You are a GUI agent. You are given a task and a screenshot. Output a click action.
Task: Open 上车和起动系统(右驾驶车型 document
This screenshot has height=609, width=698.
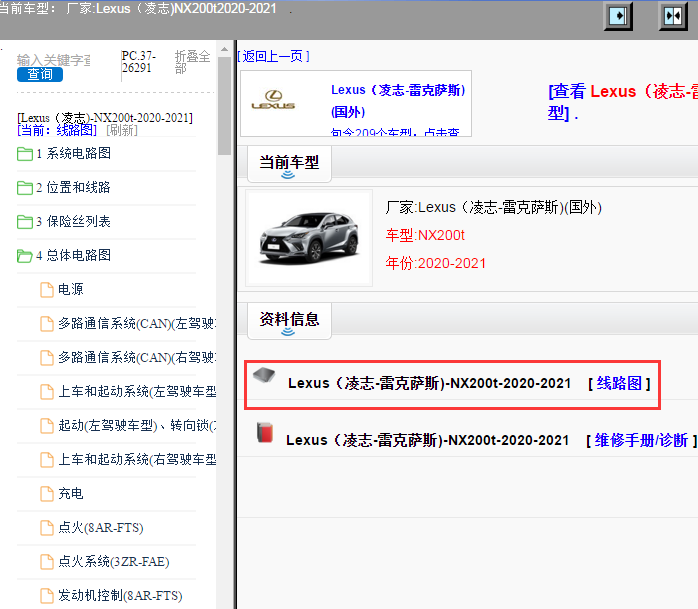137,459
